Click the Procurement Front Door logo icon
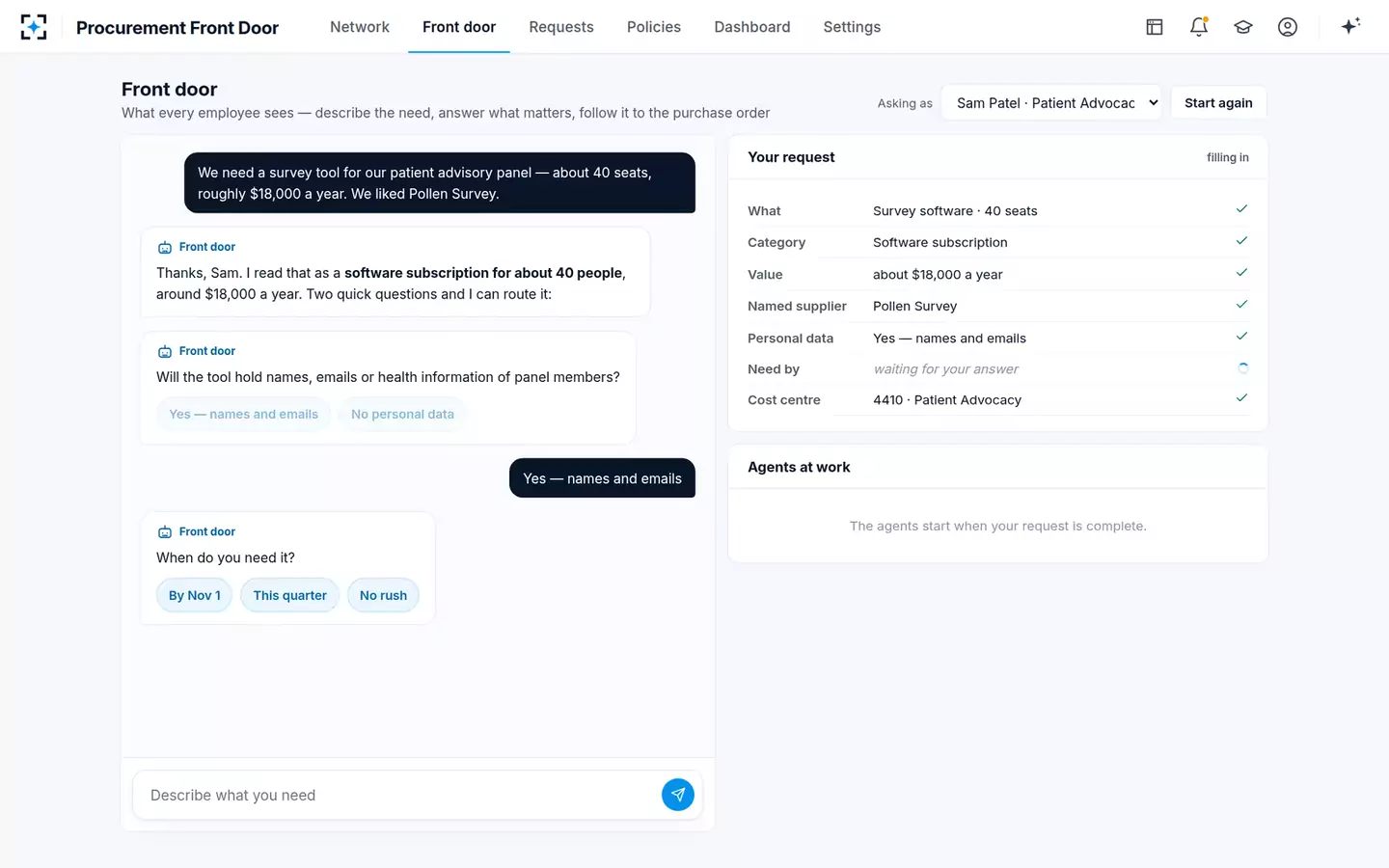 (34, 27)
